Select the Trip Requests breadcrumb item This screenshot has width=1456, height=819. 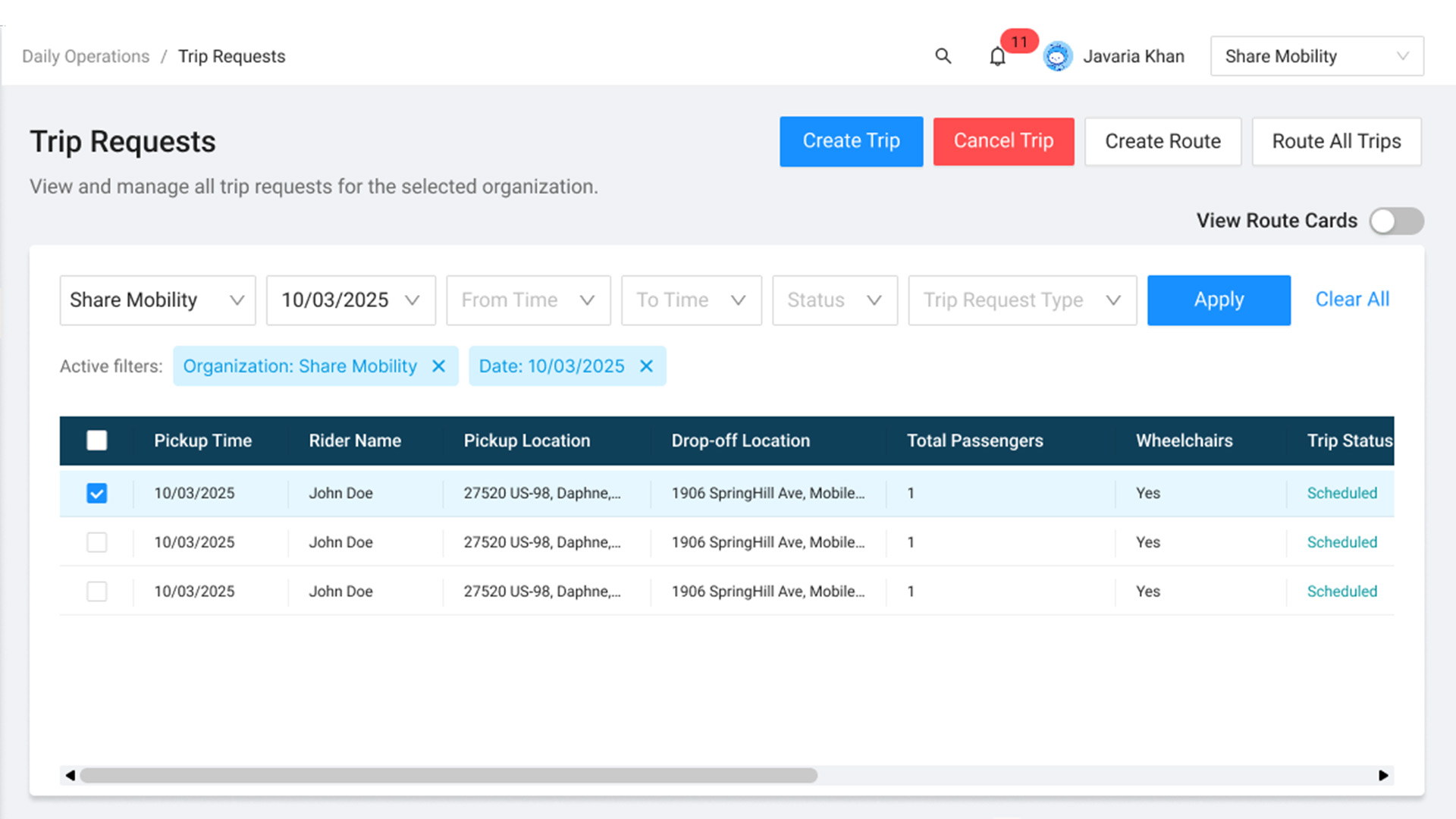coord(231,55)
